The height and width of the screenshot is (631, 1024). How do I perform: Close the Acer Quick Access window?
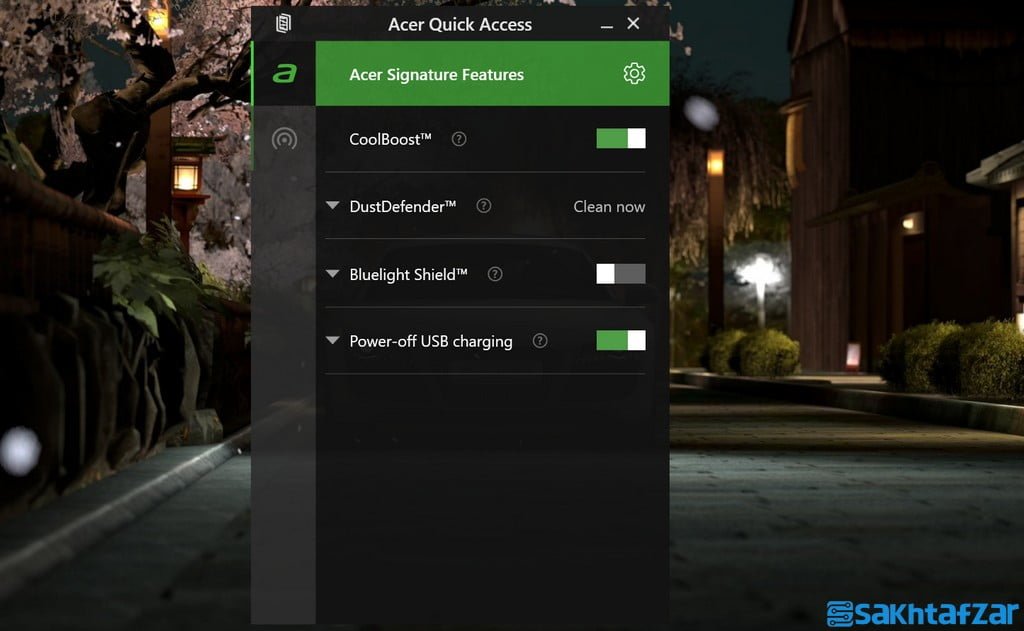coord(633,24)
